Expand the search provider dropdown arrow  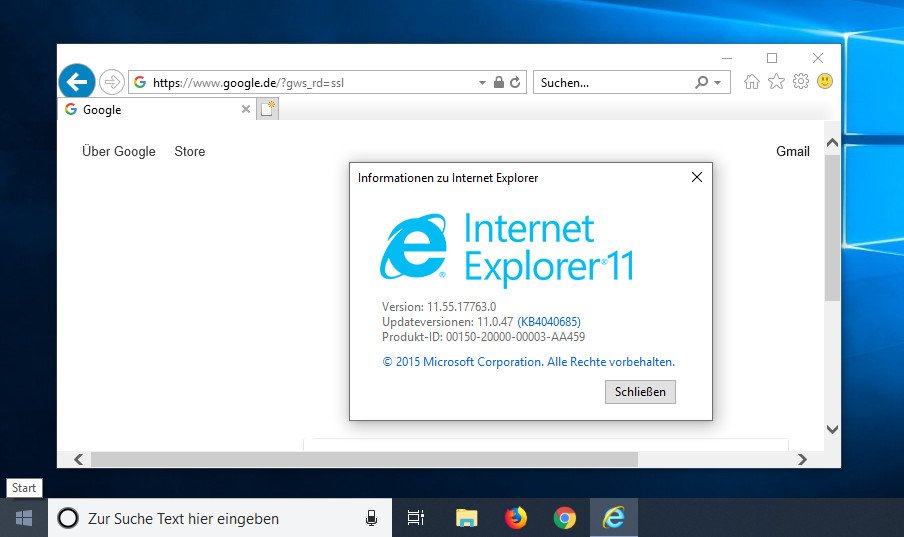pyautogui.click(x=718, y=82)
